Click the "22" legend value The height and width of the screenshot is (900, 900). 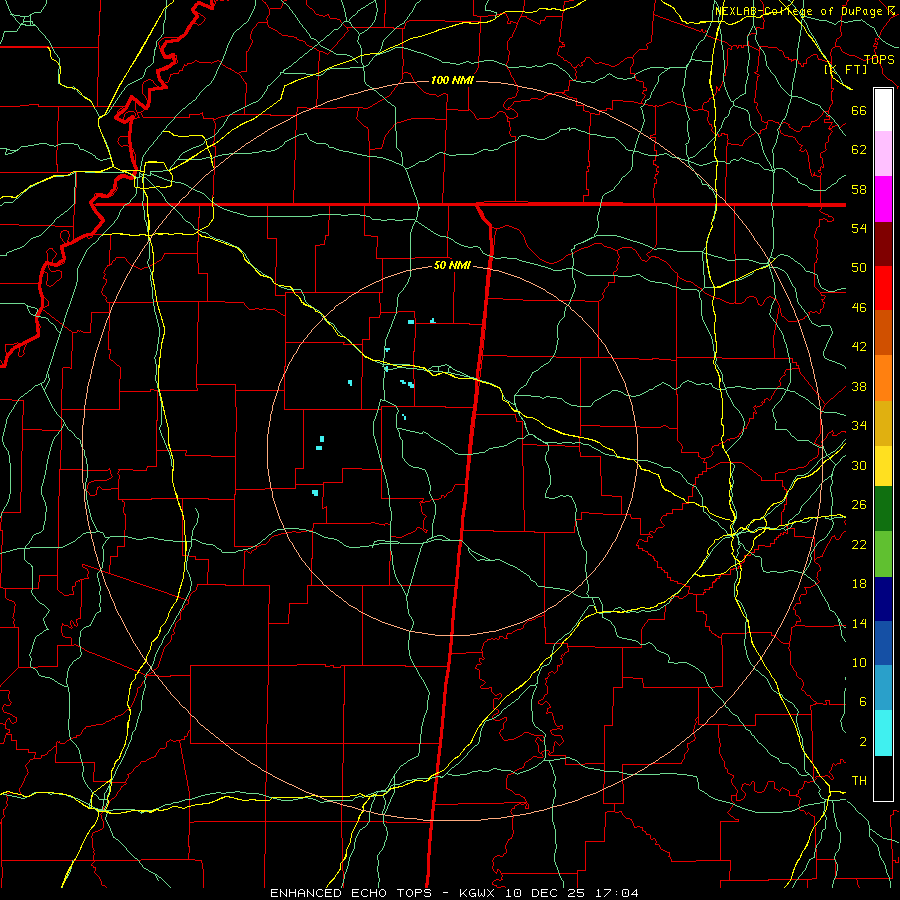pyautogui.click(x=859, y=544)
